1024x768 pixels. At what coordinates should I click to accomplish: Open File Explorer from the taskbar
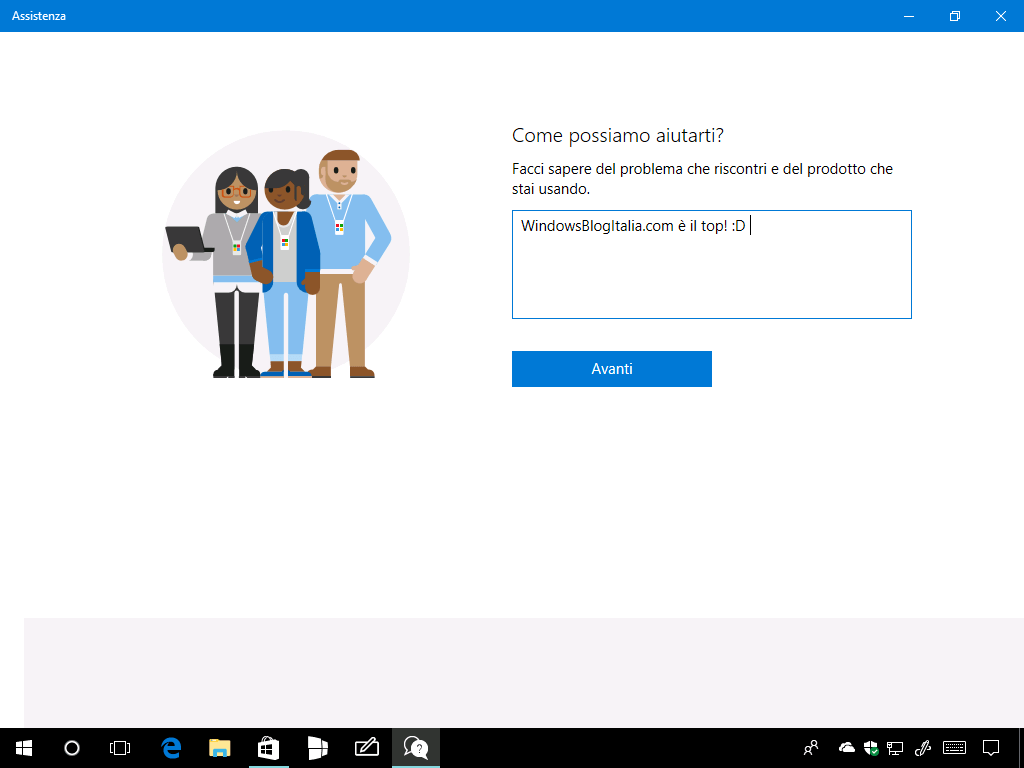click(x=220, y=748)
